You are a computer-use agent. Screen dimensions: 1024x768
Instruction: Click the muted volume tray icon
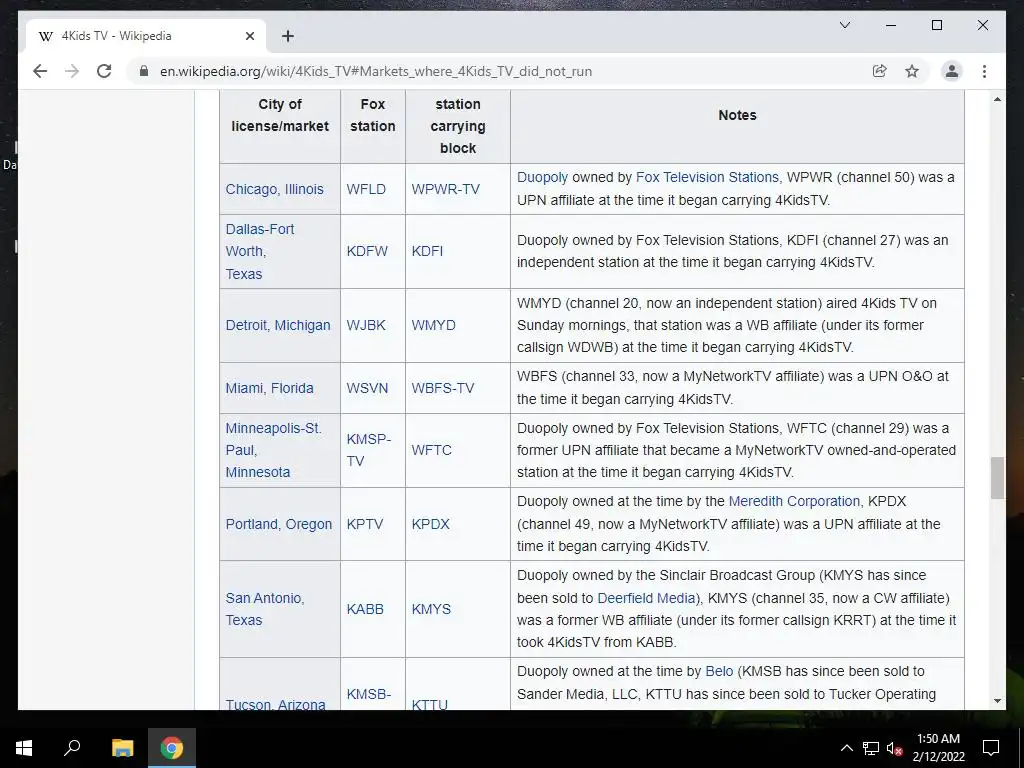point(894,748)
